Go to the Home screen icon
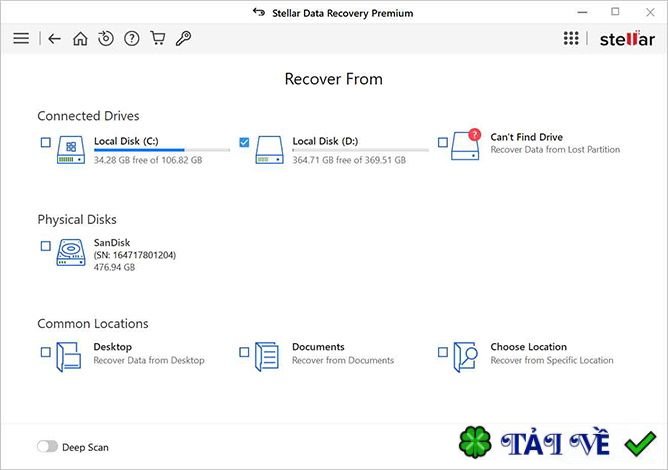Screen dimensions: 668x470 coord(80,39)
